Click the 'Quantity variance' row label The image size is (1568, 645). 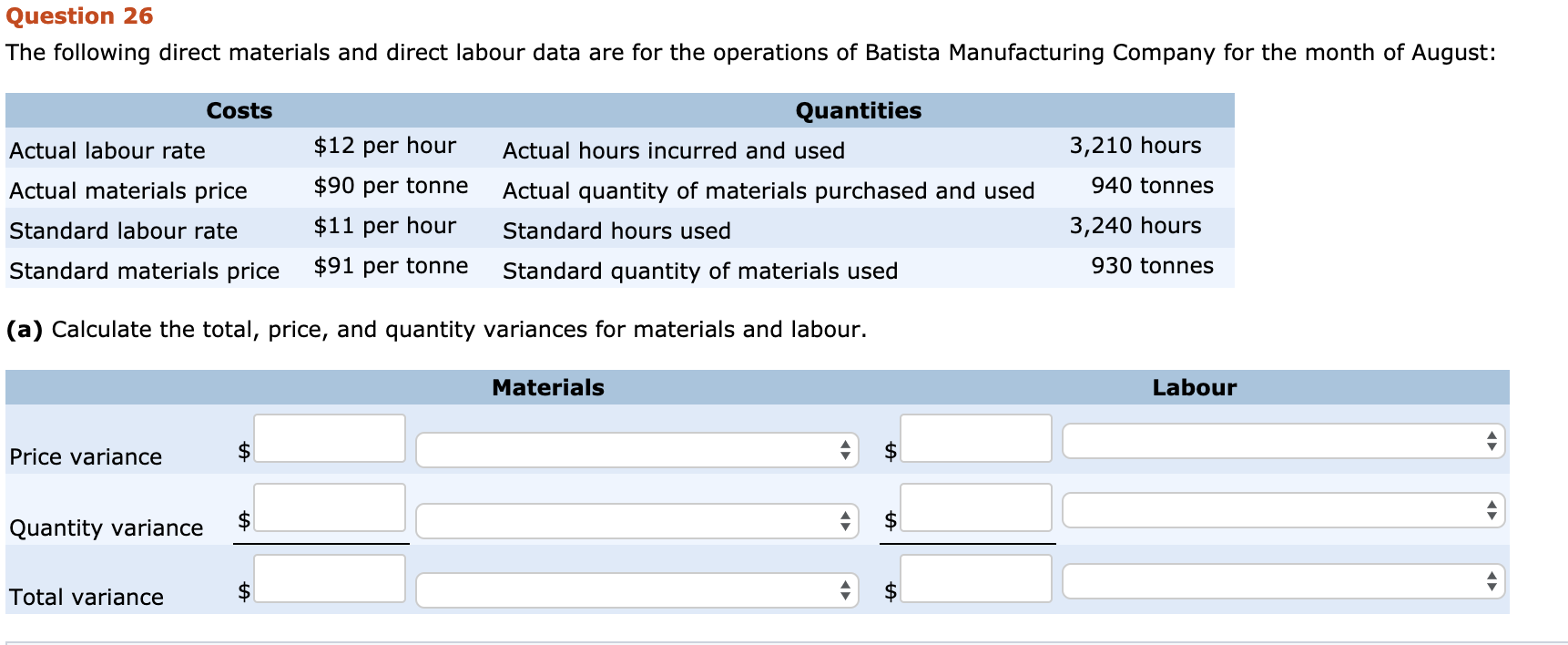[x=107, y=527]
